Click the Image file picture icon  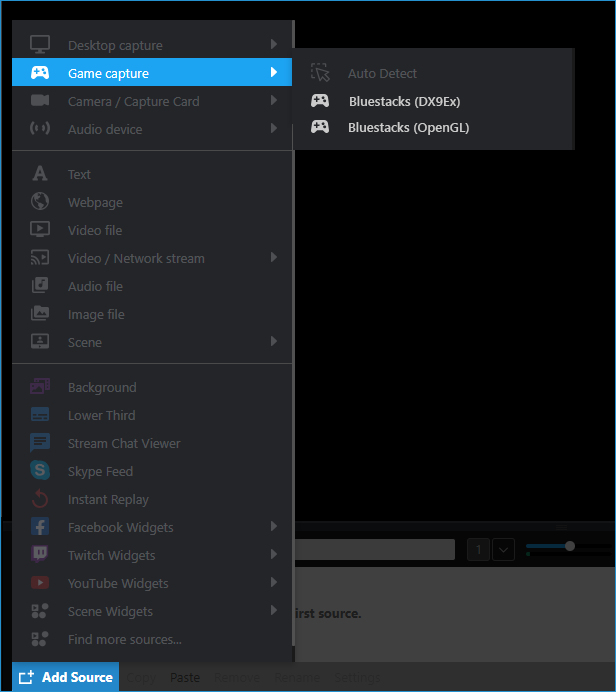point(40,313)
